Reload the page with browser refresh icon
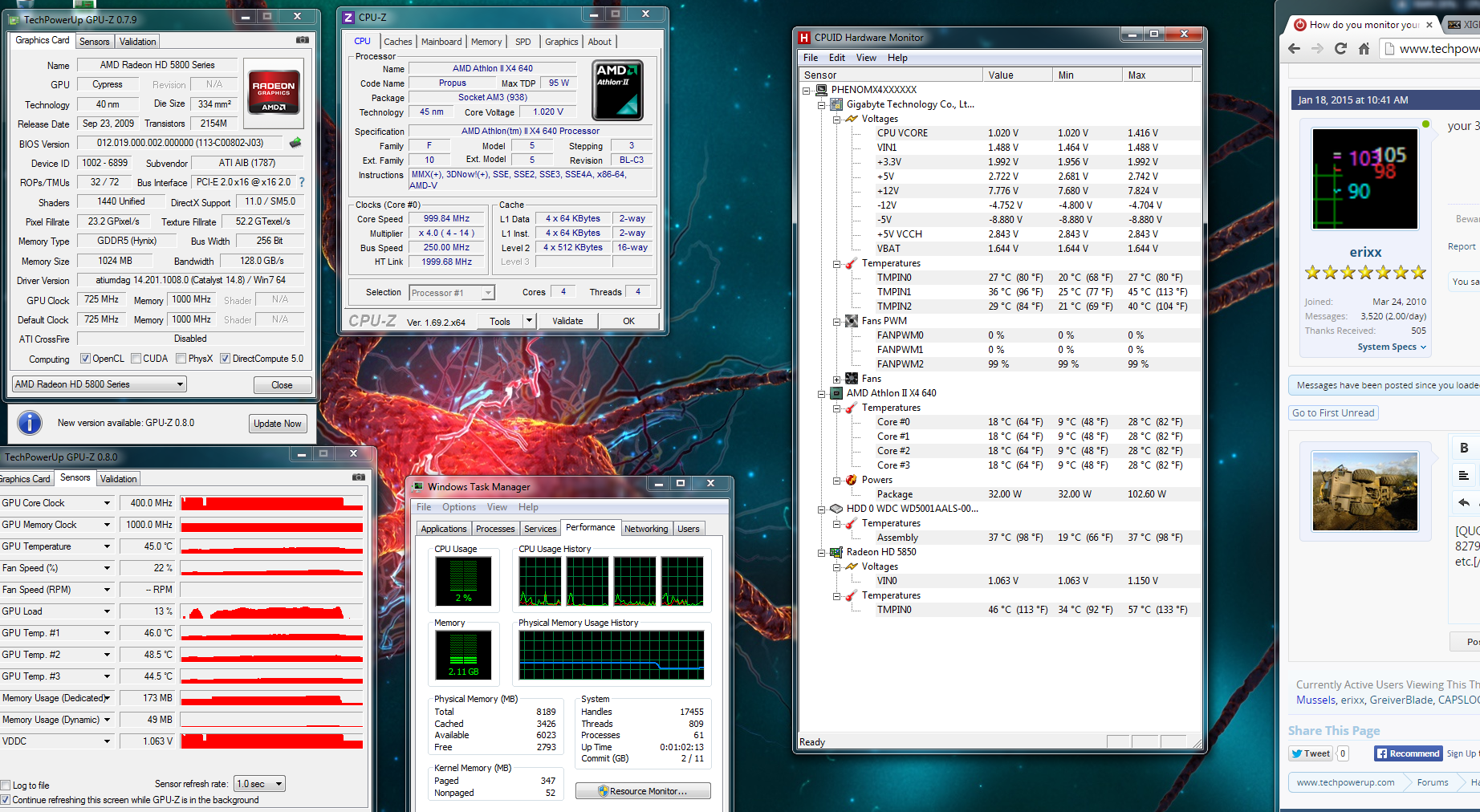Image resolution: width=1480 pixels, height=812 pixels. tap(1340, 49)
